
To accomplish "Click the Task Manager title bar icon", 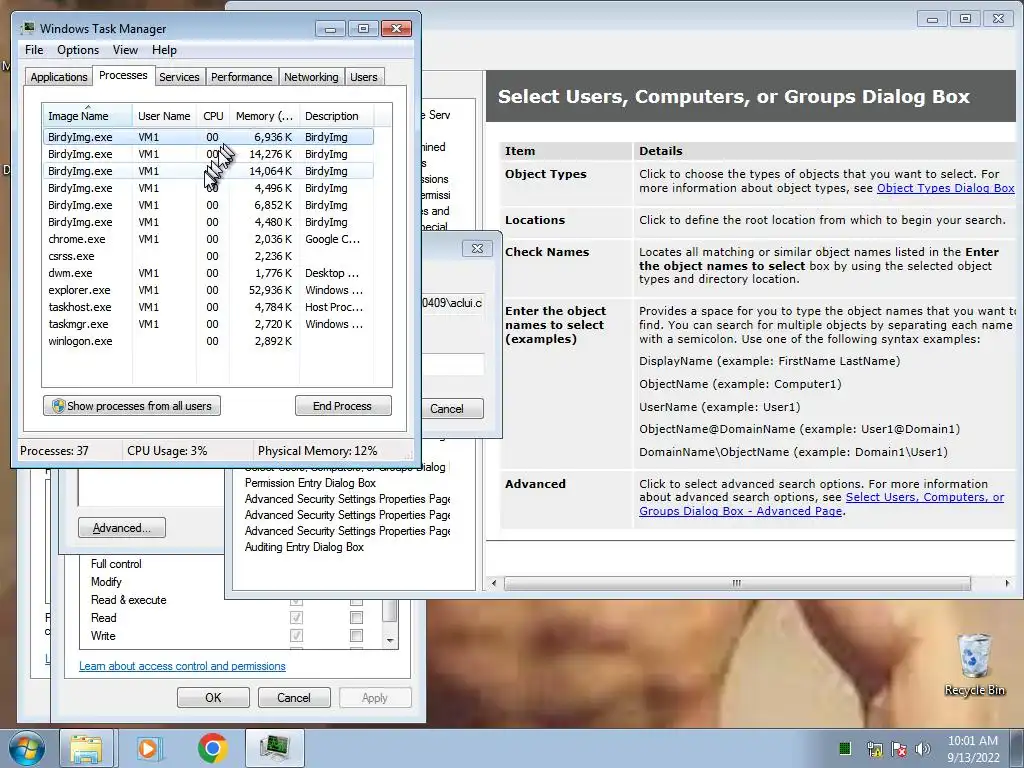I will coord(27,29).
